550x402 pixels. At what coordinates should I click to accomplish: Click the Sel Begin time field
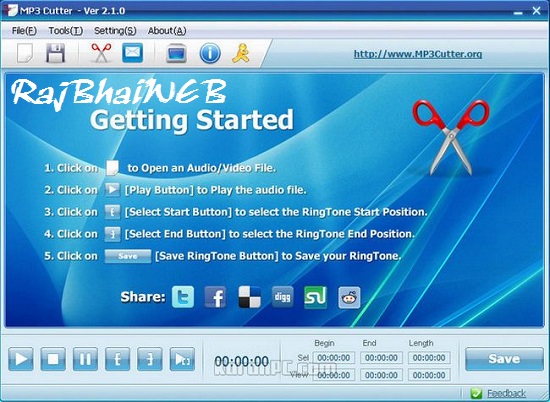(x=334, y=358)
